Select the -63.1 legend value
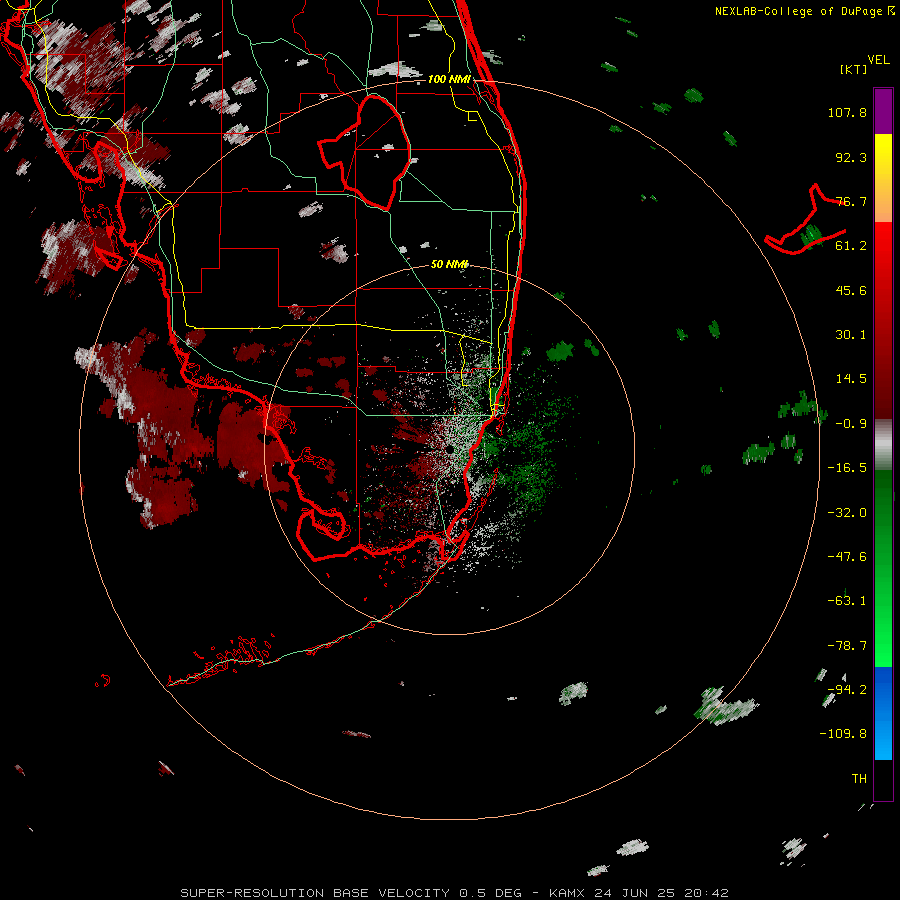Screen dimensions: 900x900 tap(847, 601)
